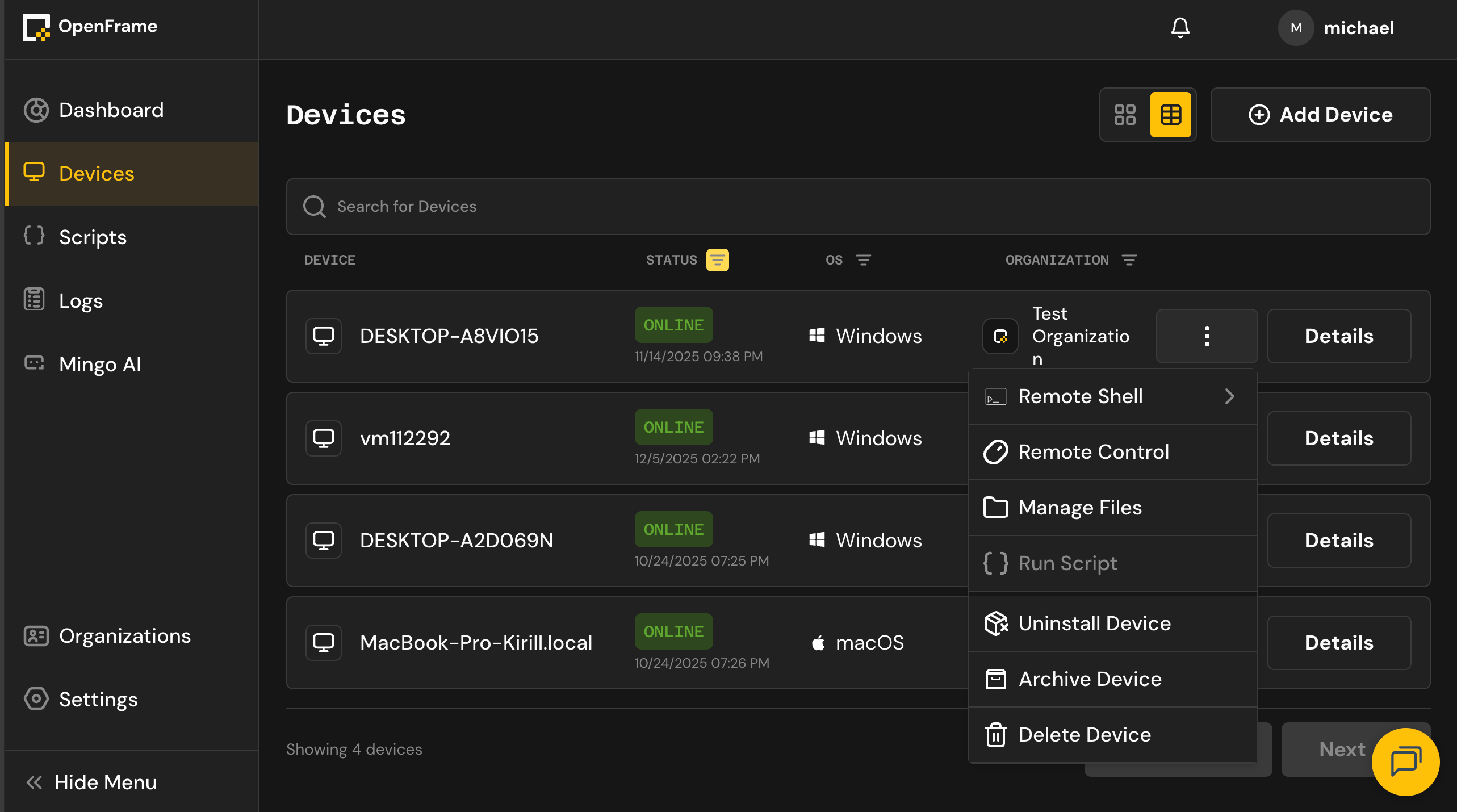Viewport: 1457px width, 812px height.
Task: Open Details for DESKTOP-A2DO69N
Action: (1339, 541)
